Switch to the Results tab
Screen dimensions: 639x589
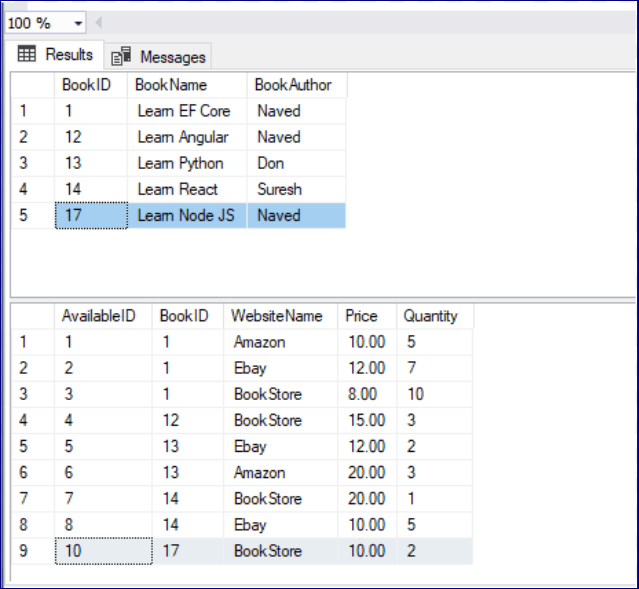(56, 55)
